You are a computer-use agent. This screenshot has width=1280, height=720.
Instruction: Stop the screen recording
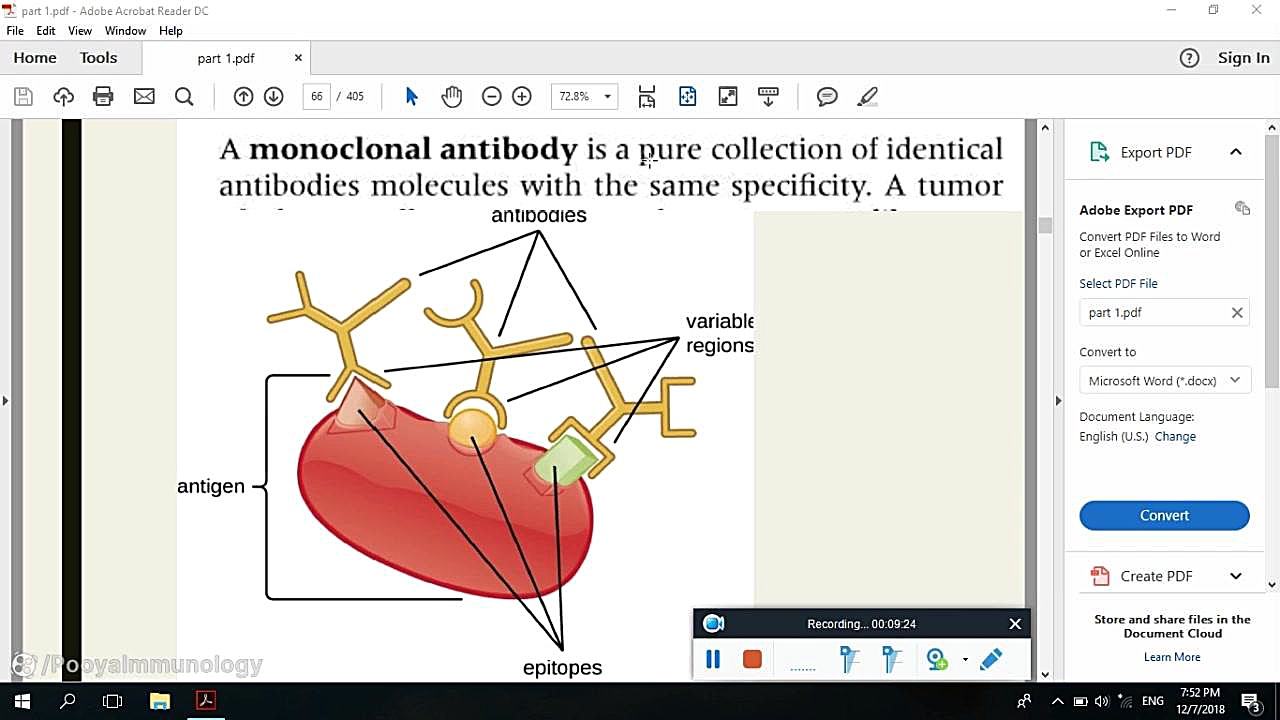click(x=752, y=659)
